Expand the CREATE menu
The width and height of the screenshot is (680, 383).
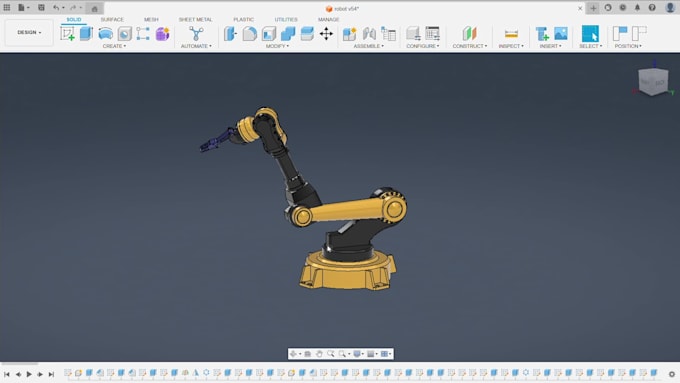pos(114,46)
